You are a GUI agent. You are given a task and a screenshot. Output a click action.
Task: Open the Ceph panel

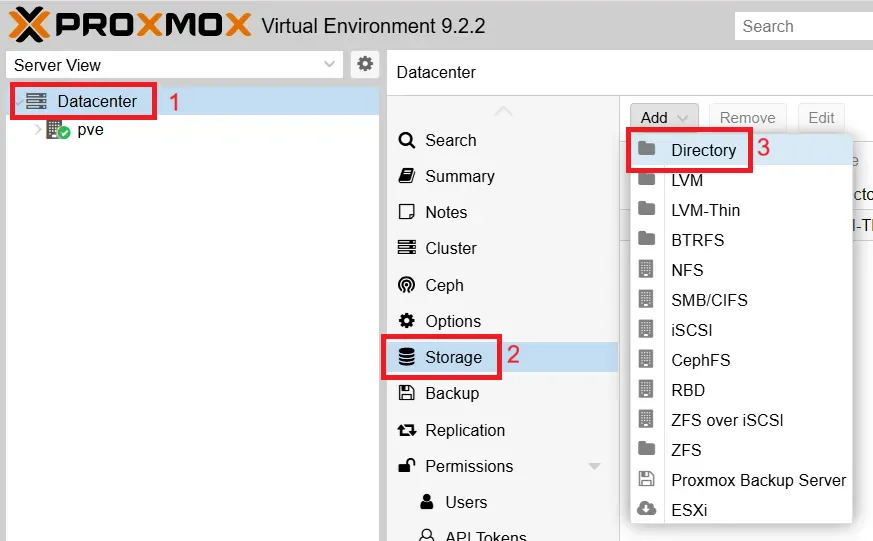502,285
